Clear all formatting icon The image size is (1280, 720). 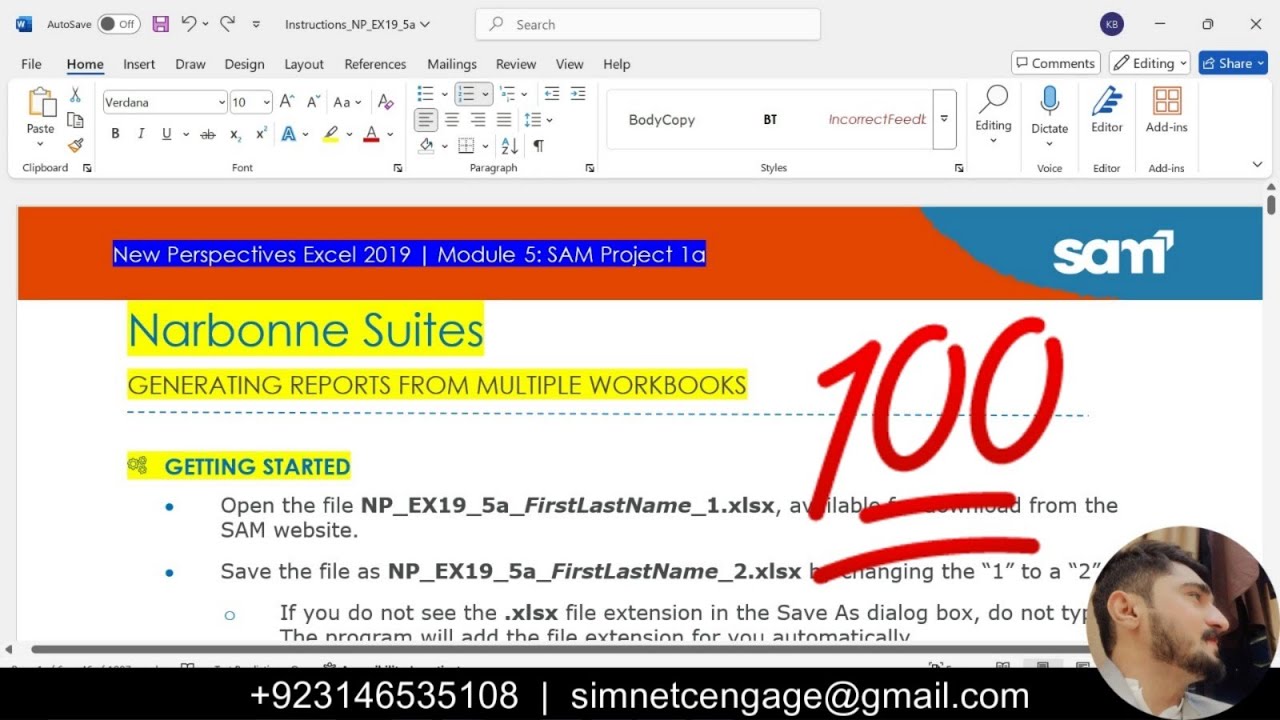(x=385, y=102)
